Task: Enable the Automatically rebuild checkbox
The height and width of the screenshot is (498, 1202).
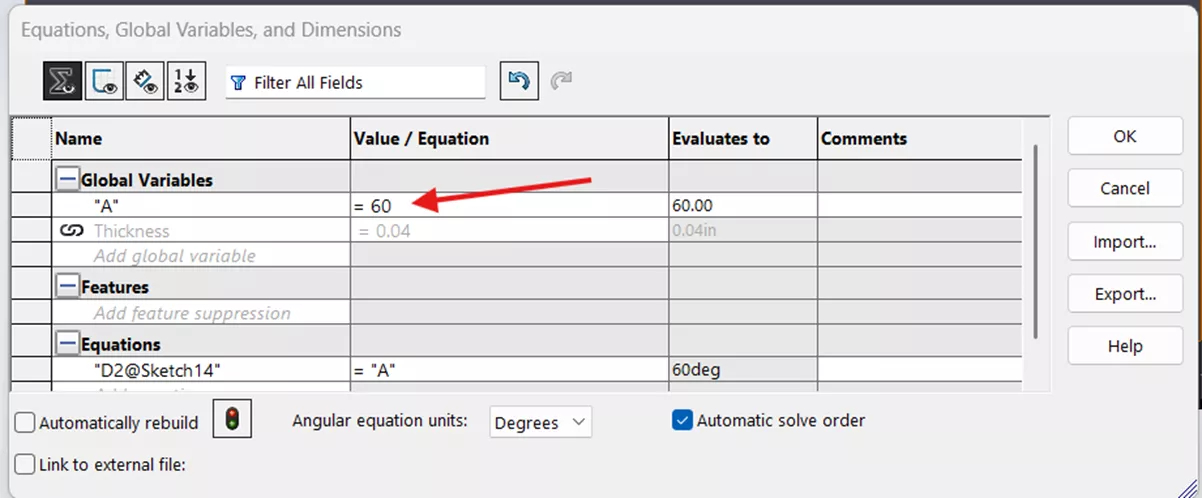Action: pos(26,423)
